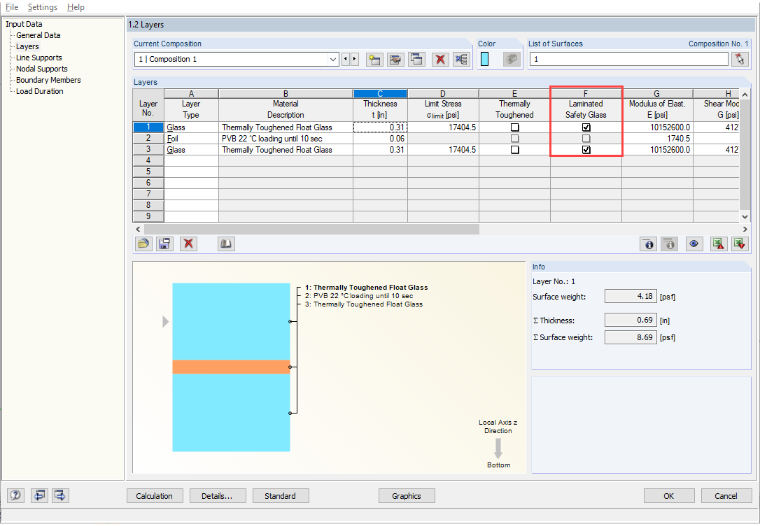Toggle Thermally Toughened checkbox for layer 2 Foil
Viewport: 760px width, 526px height.
[515, 139]
